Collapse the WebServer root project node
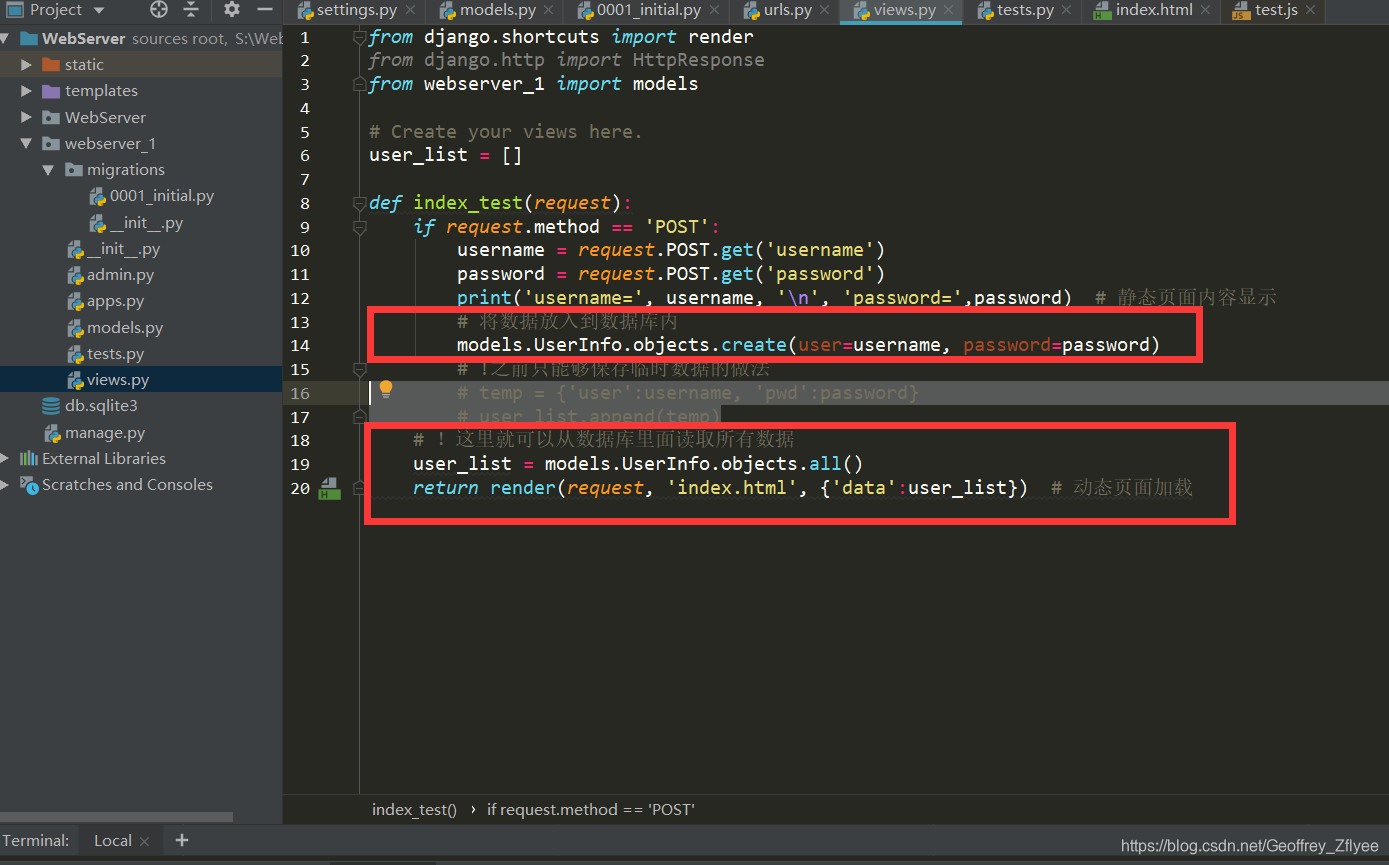The image size is (1389, 865). pyautogui.click(x=5, y=39)
